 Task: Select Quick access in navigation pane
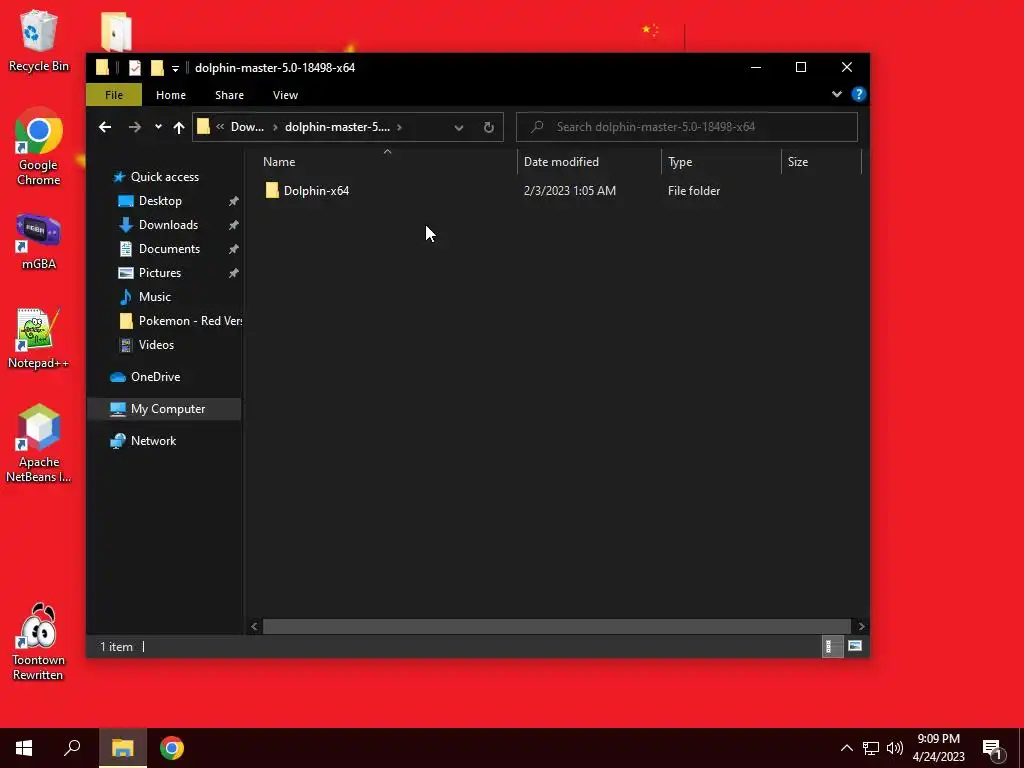tap(165, 176)
